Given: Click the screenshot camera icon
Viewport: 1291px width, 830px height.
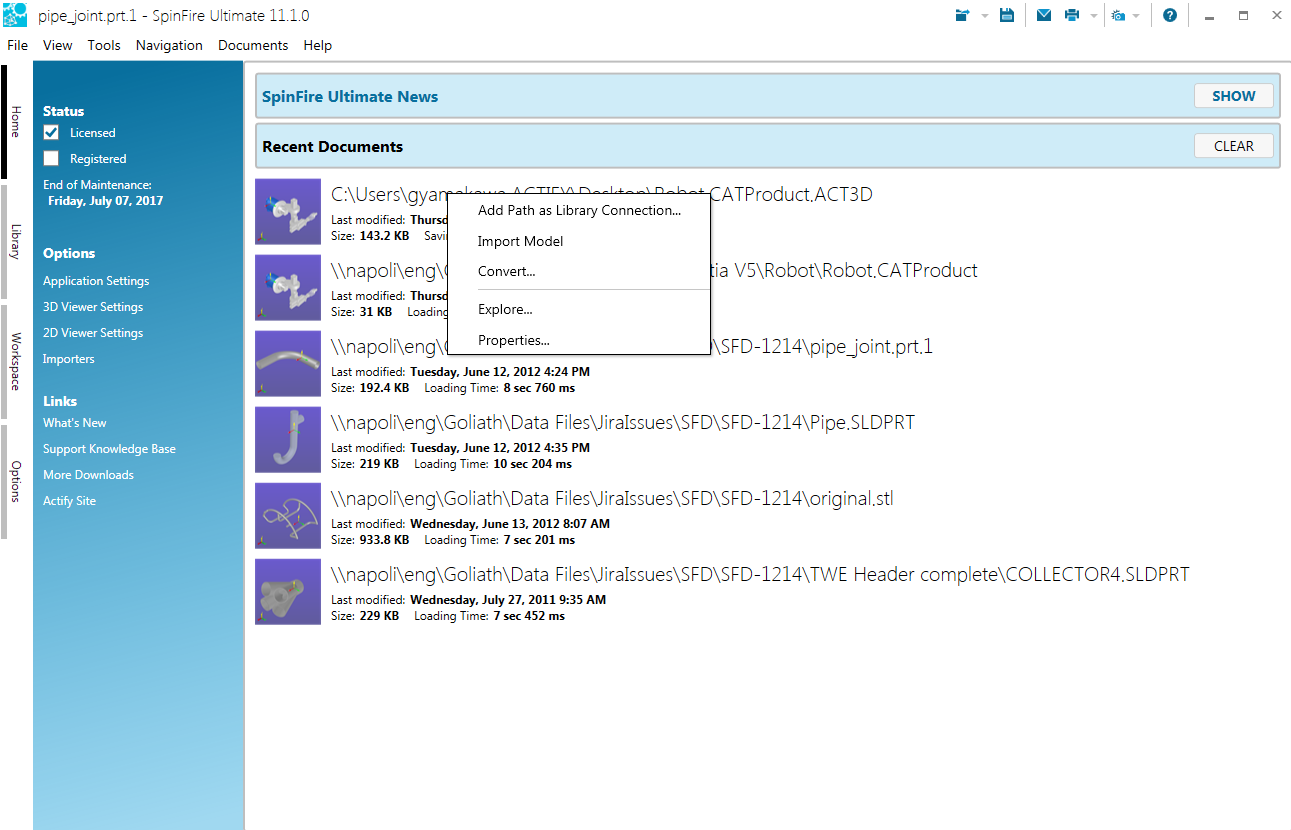Looking at the screenshot, I should coord(1118,16).
